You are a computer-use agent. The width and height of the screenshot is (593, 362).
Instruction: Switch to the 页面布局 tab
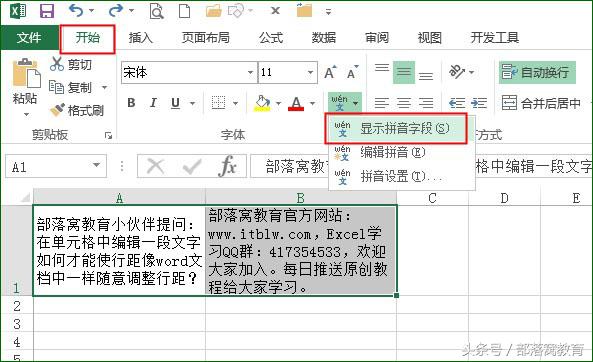coord(205,37)
